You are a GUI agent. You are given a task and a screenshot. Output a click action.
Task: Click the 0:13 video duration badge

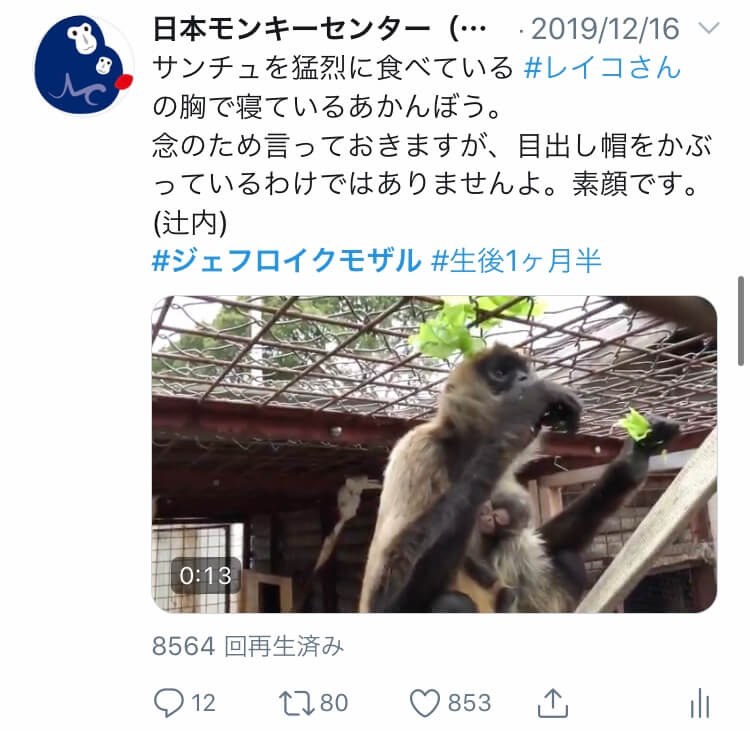tap(205, 576)
